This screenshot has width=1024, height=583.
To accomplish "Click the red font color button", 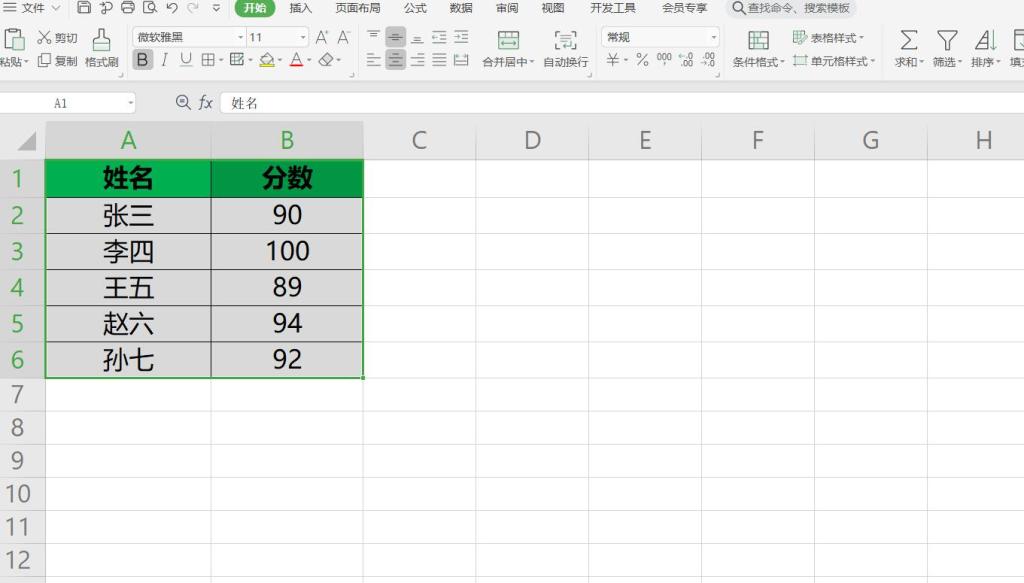I will click(x=296, y=60).
